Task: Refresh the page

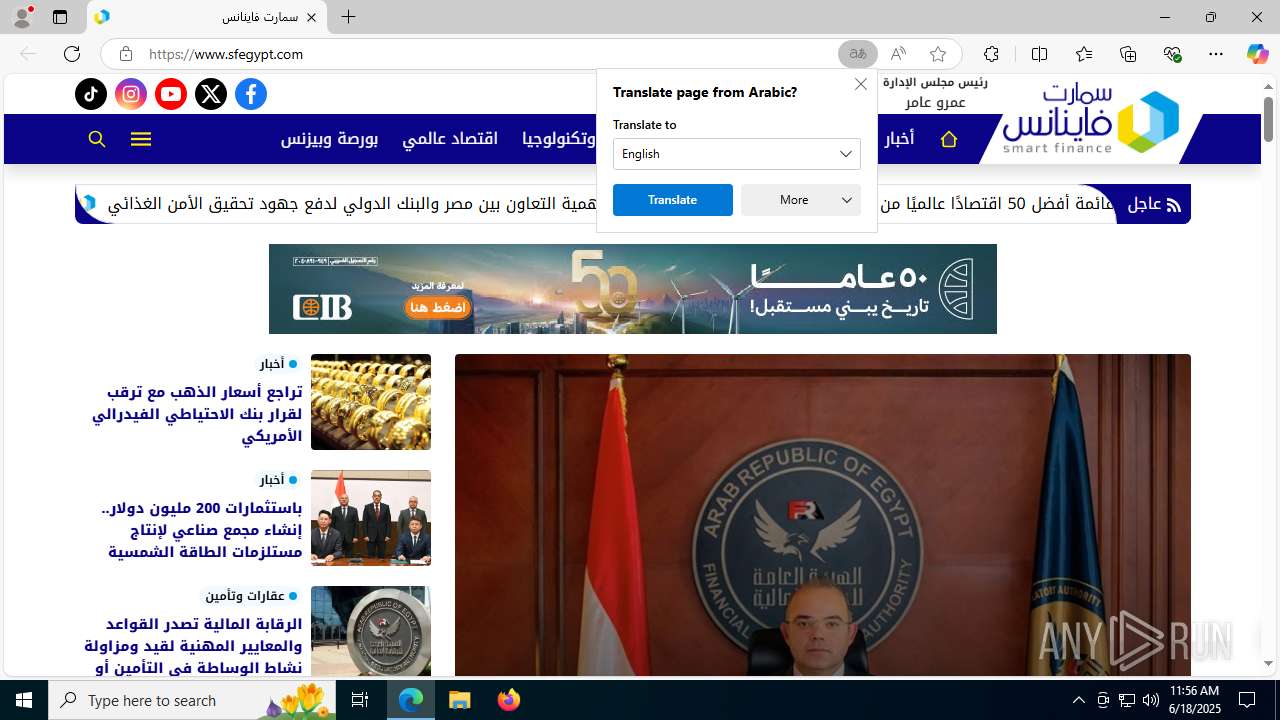Action: [72, 54]
